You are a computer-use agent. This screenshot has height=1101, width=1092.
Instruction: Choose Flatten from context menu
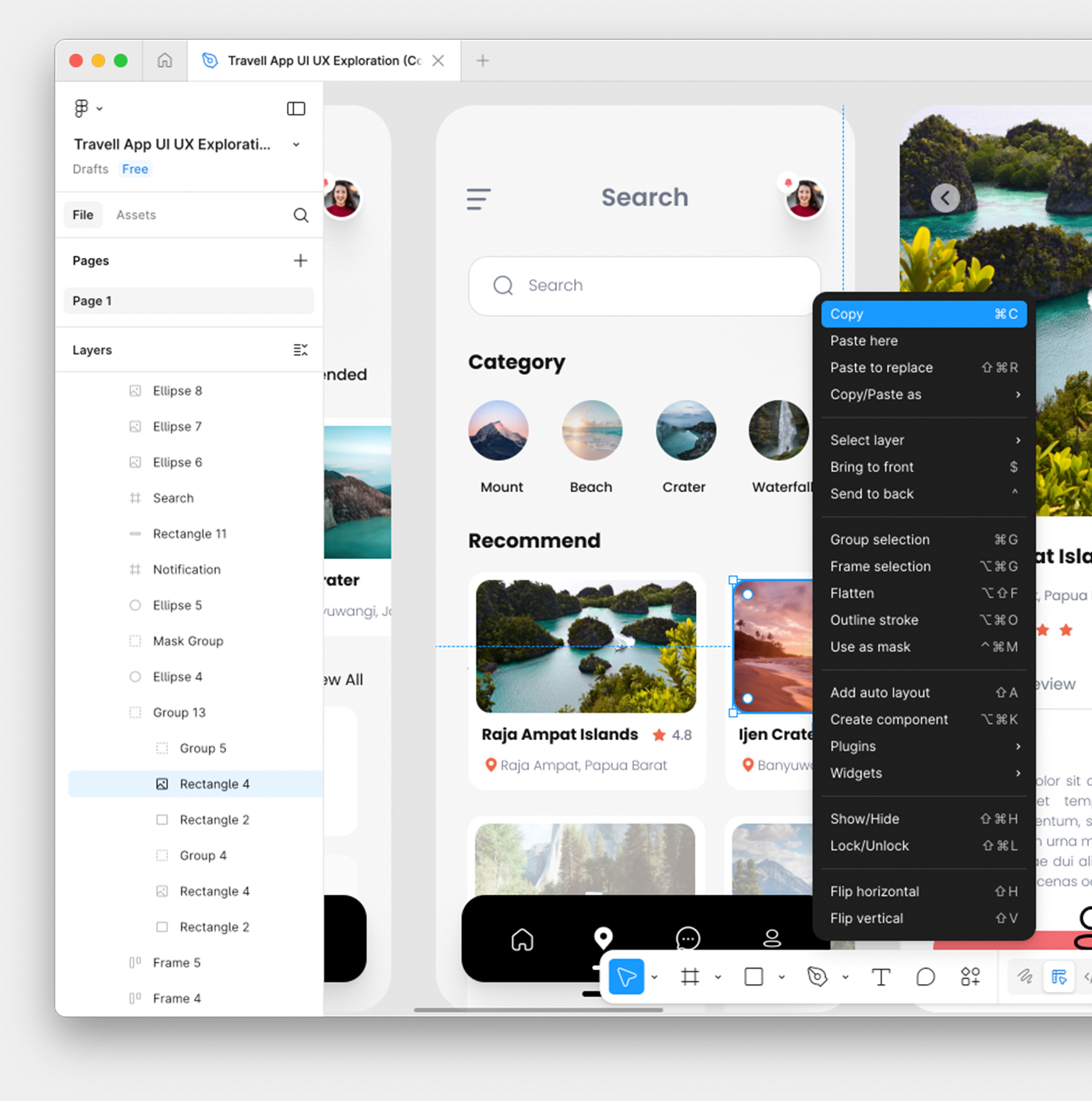924,593
